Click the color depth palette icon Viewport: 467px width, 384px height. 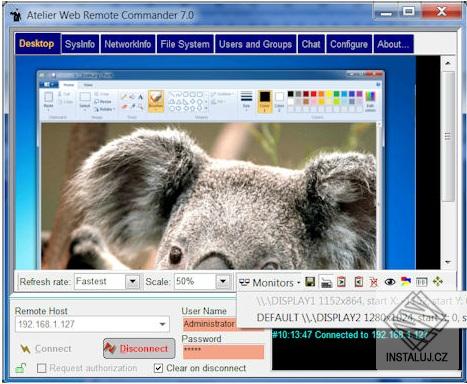406,282
